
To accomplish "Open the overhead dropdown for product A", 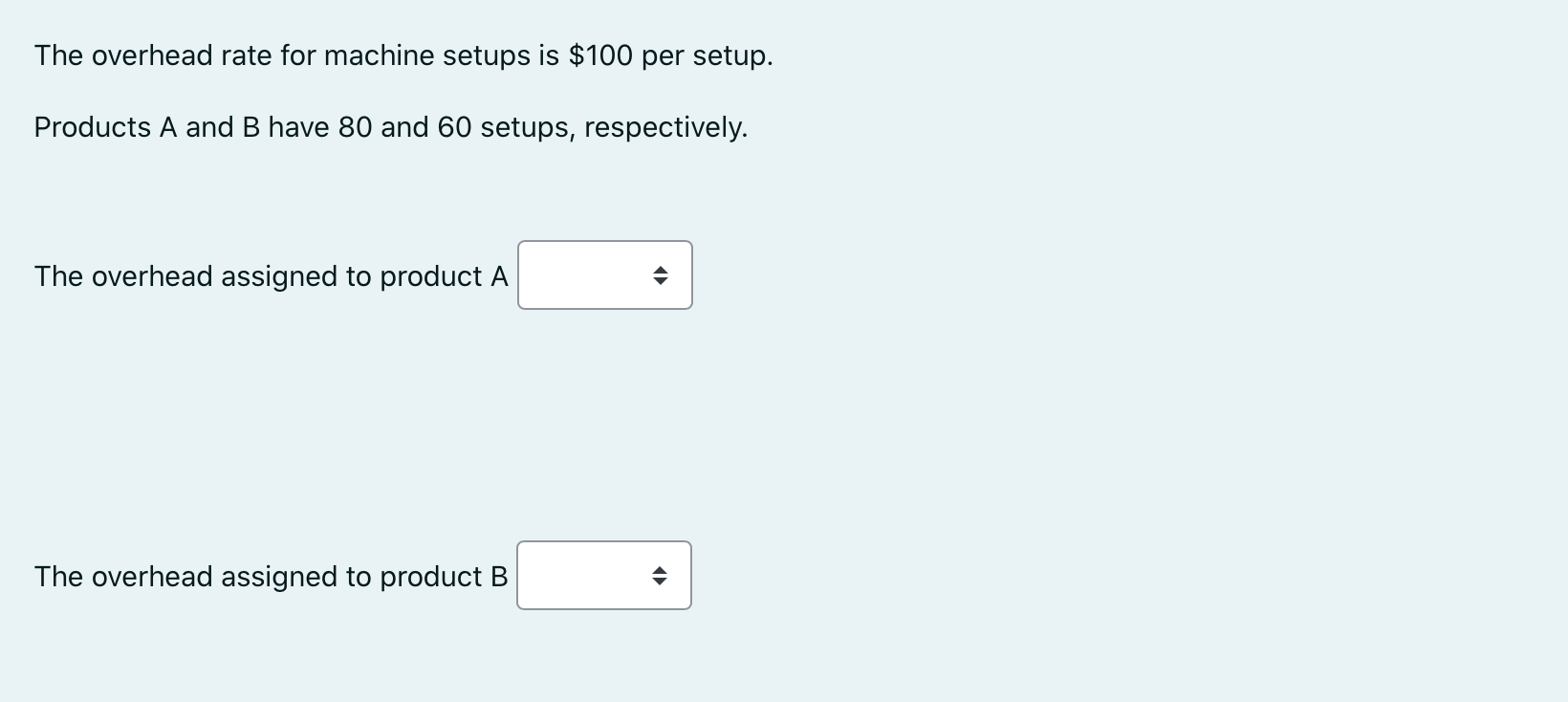I will point(603,275).
